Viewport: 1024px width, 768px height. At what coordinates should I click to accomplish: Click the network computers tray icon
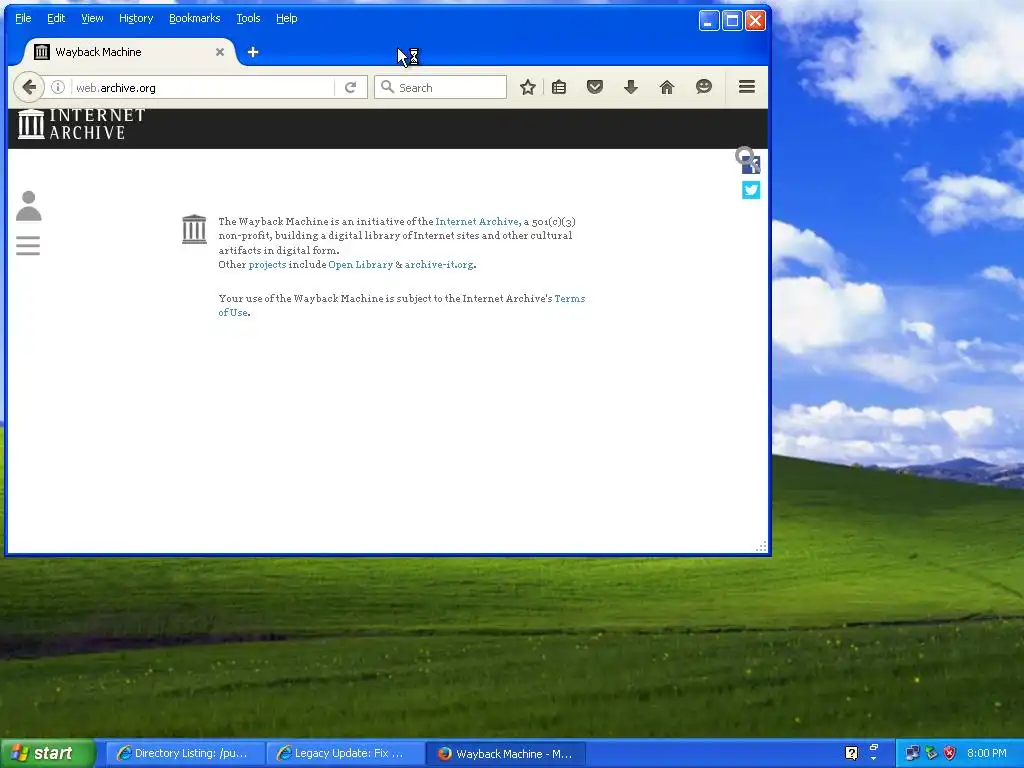point(912,753)
